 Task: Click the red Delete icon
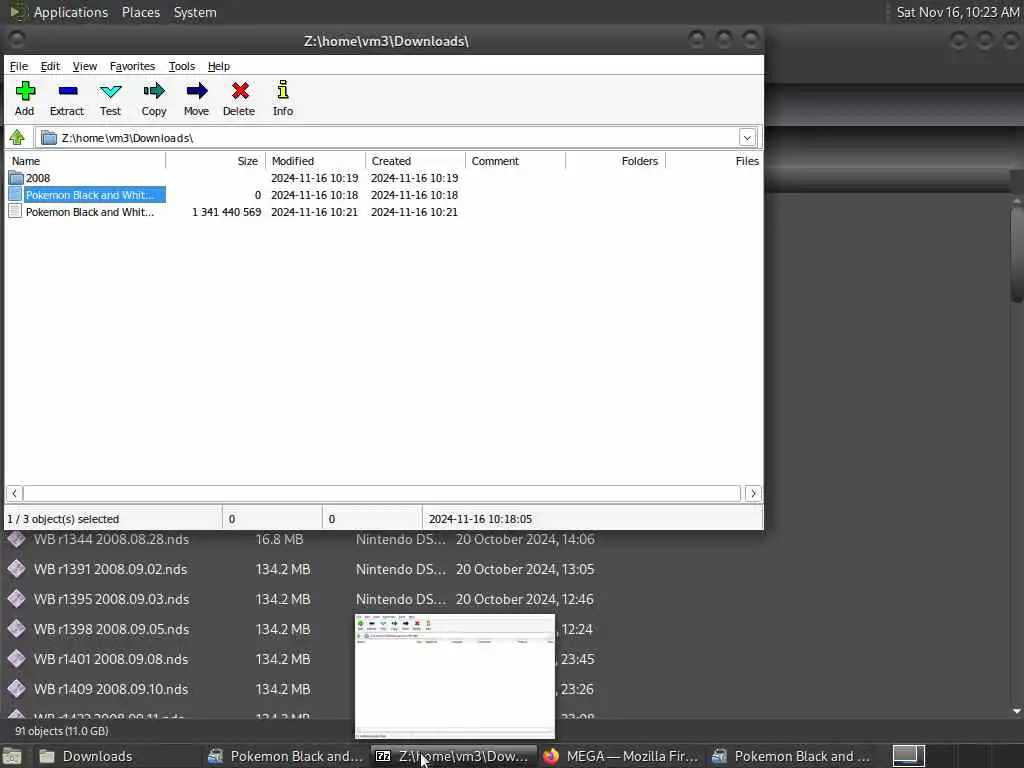pyautogui.click(x=240, y=91)
